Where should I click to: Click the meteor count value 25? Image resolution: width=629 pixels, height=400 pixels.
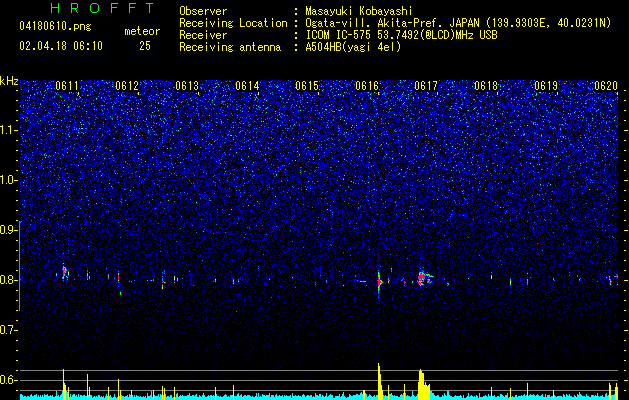coord(145,46)
